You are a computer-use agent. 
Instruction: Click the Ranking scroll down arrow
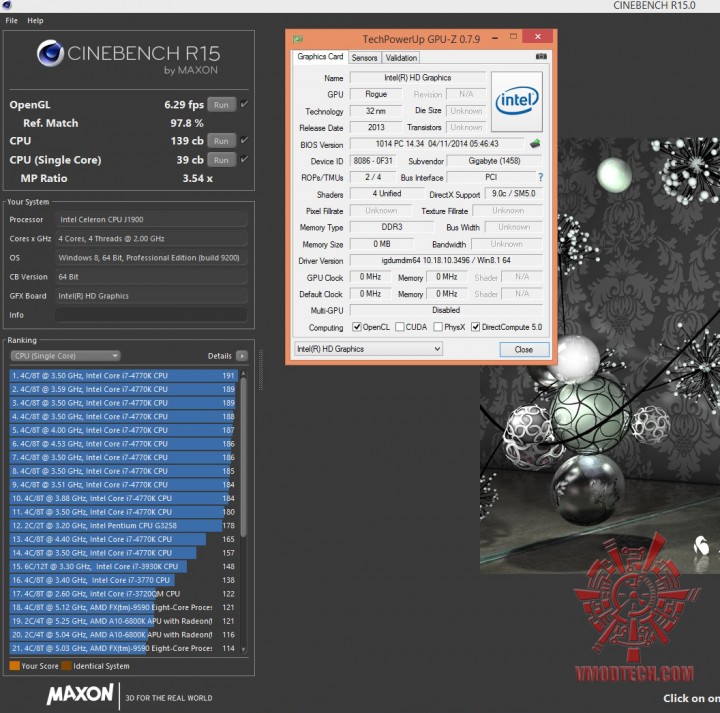[243, 649]
